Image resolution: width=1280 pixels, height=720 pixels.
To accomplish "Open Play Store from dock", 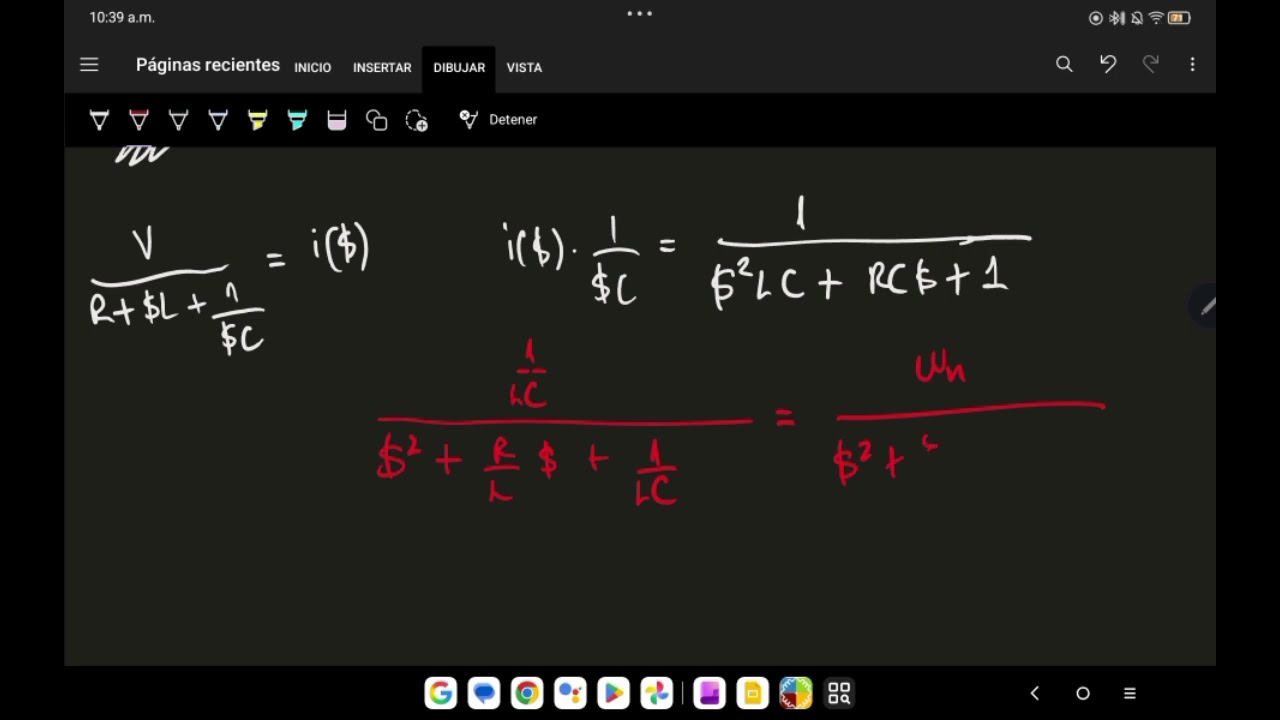I will click(x=613, y=693).
